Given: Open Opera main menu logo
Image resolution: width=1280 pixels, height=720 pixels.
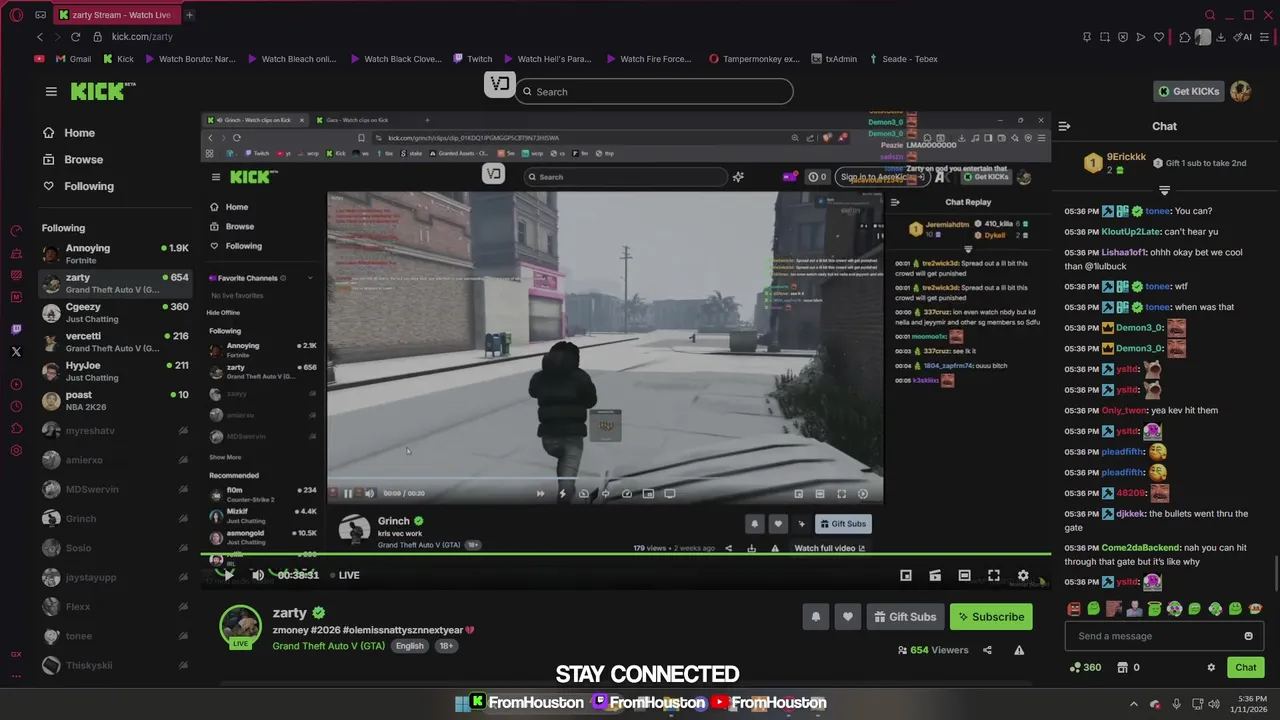Looking at the screenshot, I should (16, 15).
